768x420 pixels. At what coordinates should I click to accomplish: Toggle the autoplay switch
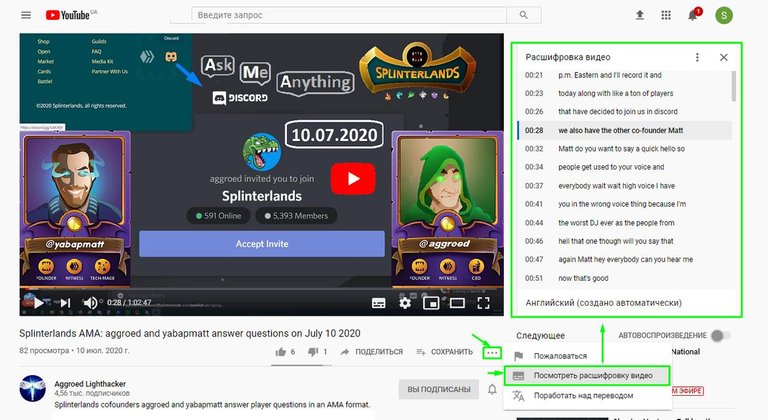tap(721, 336)
